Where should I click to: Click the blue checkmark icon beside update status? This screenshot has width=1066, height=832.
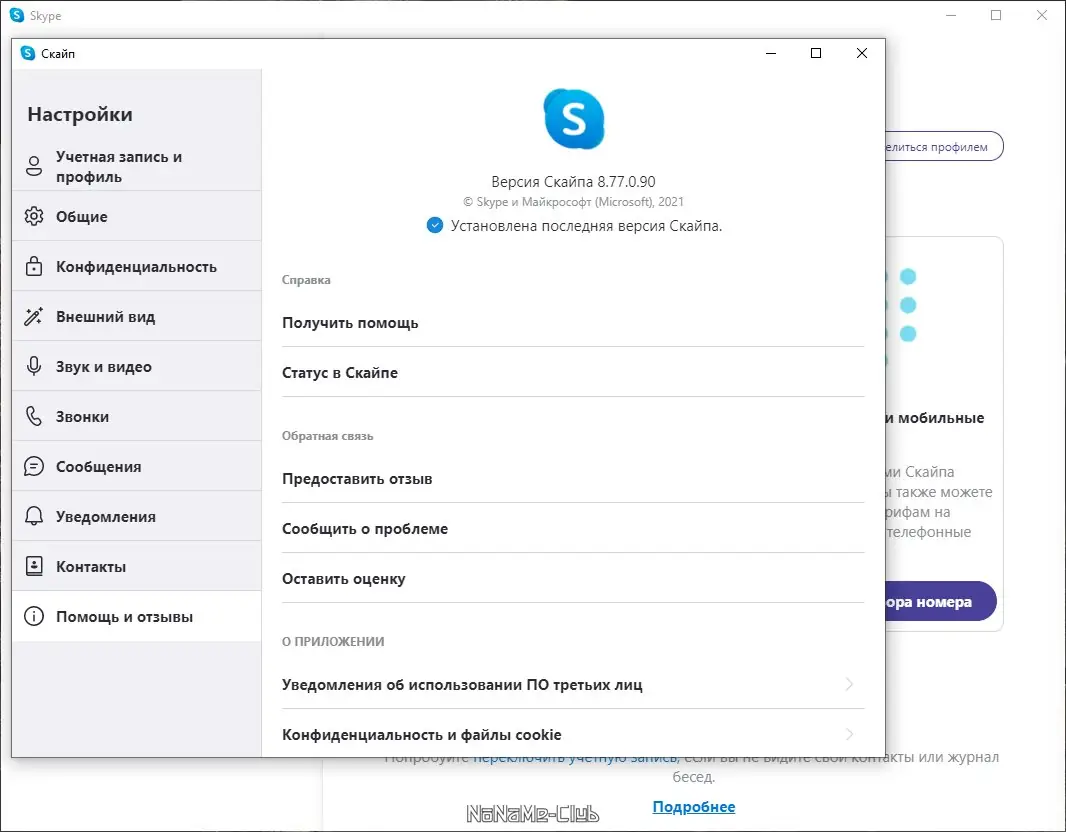(434, 225)
